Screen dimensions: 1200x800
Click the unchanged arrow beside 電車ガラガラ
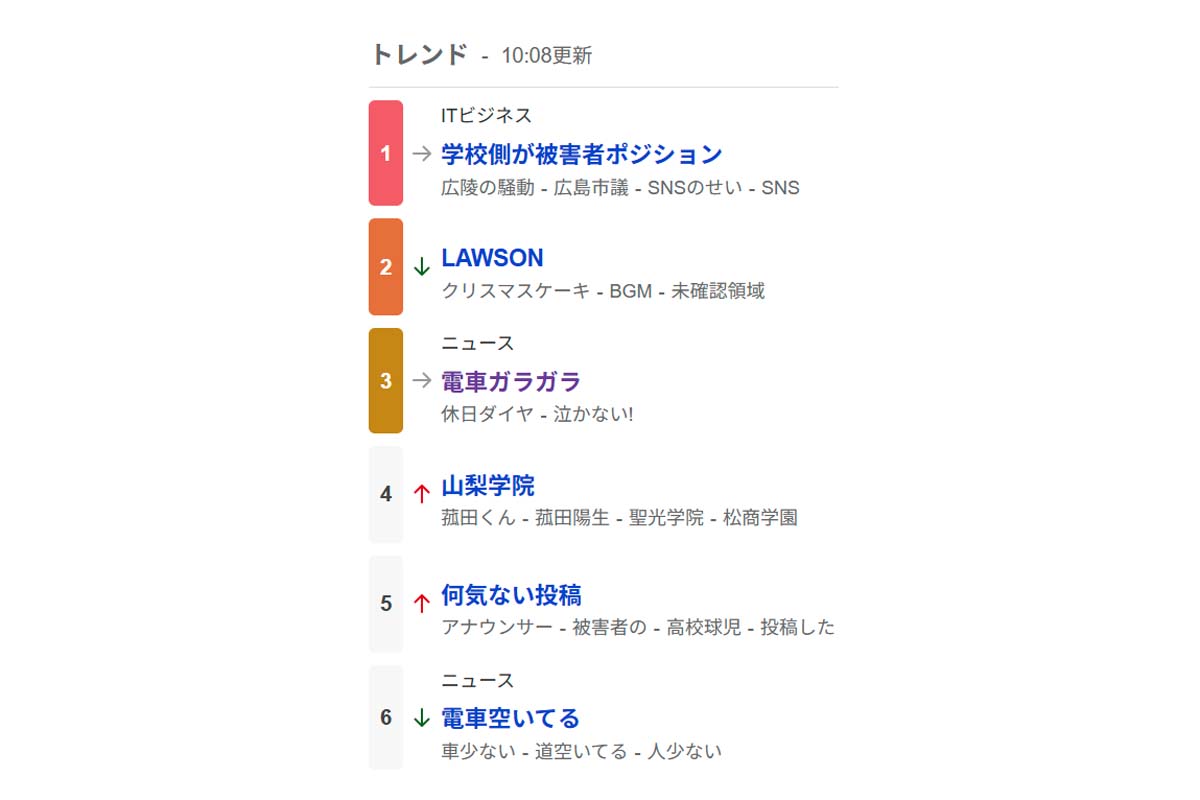point(422,381)
